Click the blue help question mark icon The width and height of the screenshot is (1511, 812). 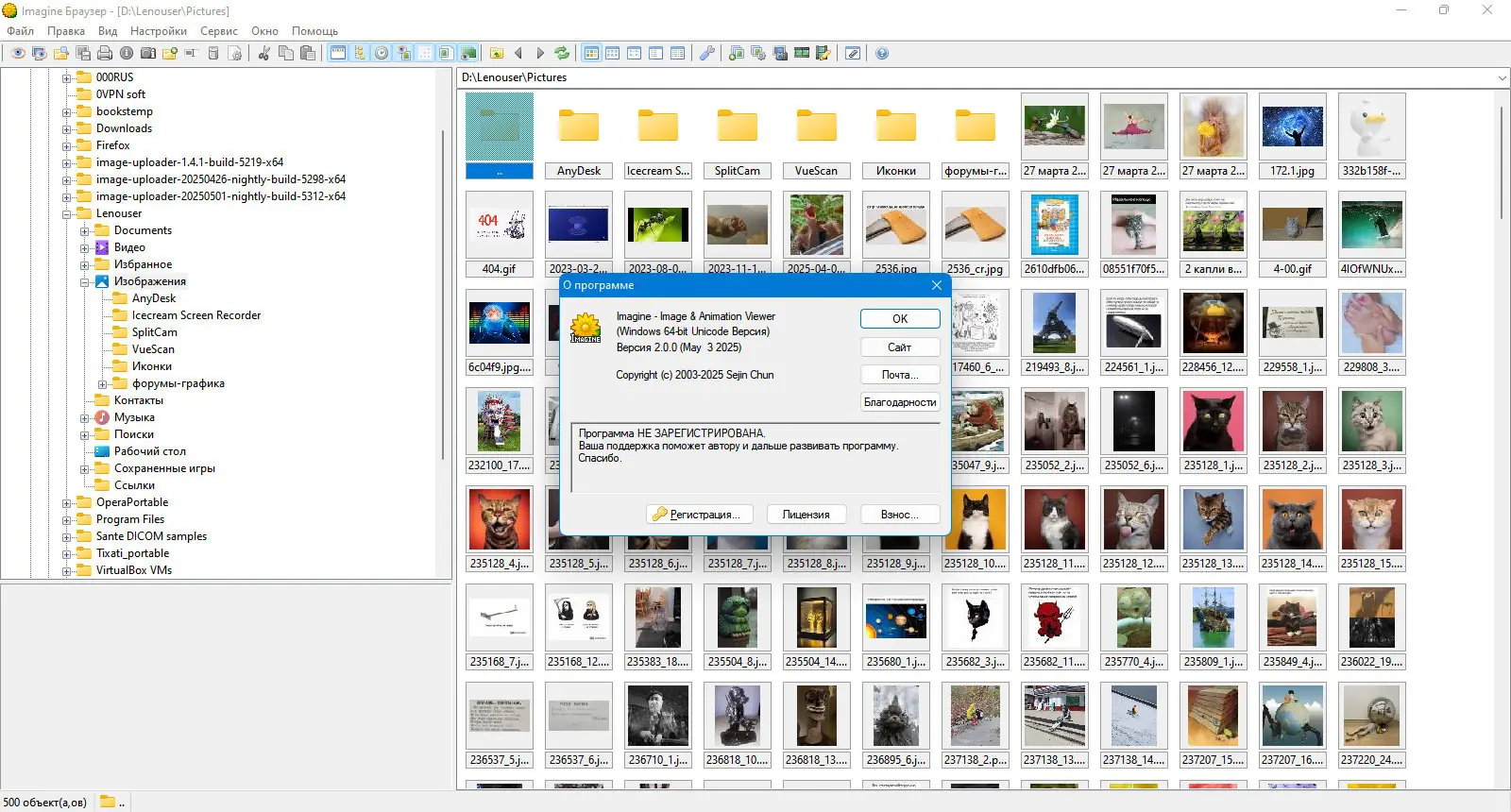click(882, 54)
